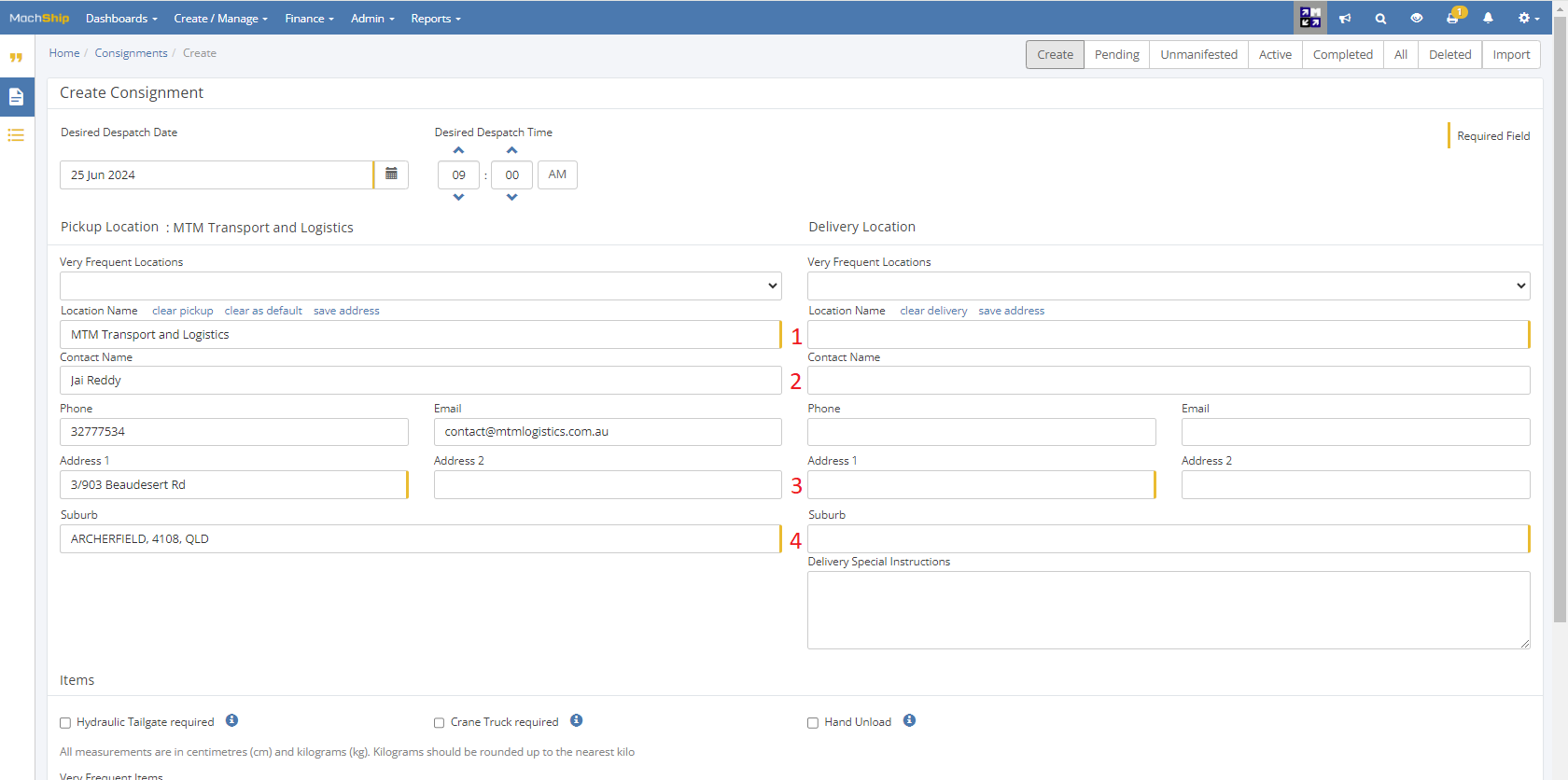The height and width of the screenshot is (780, 1568).
Task: Show info for Crane Truck required
Action: coord(576,720)
